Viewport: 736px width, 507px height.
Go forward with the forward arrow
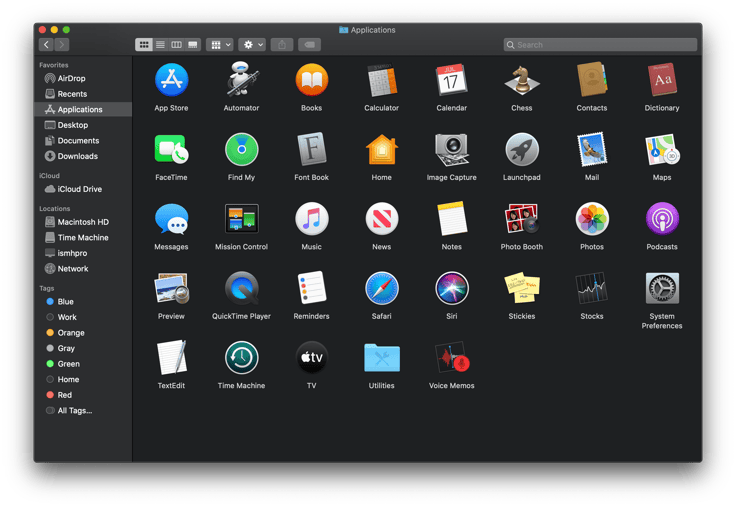pos(61,45)
